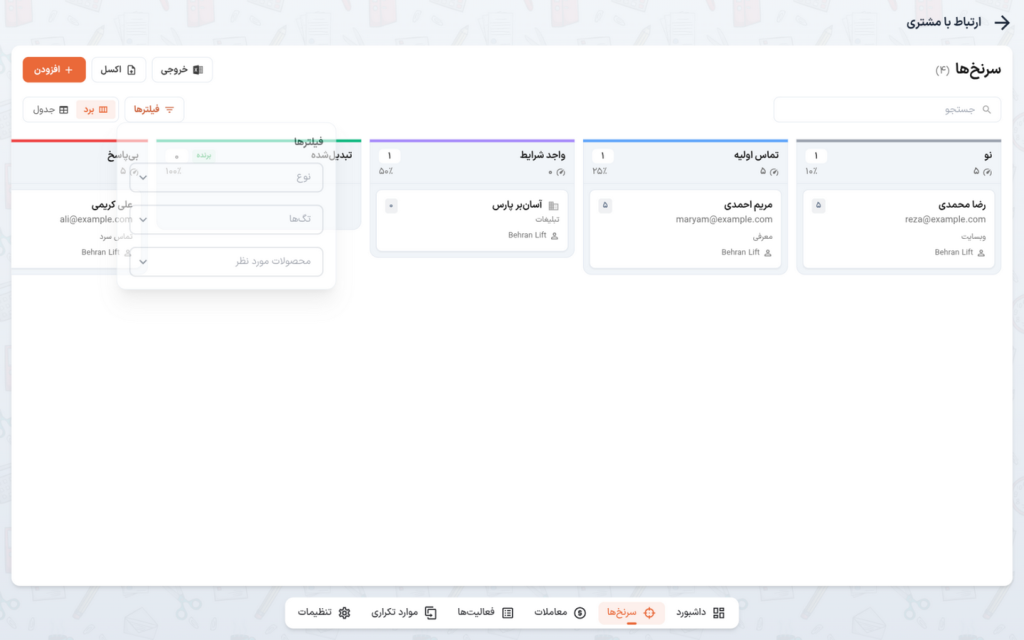Click score badge on مریم احمدی card
The height and width of the screenshot is (640, 1024).
click(605, 205)
